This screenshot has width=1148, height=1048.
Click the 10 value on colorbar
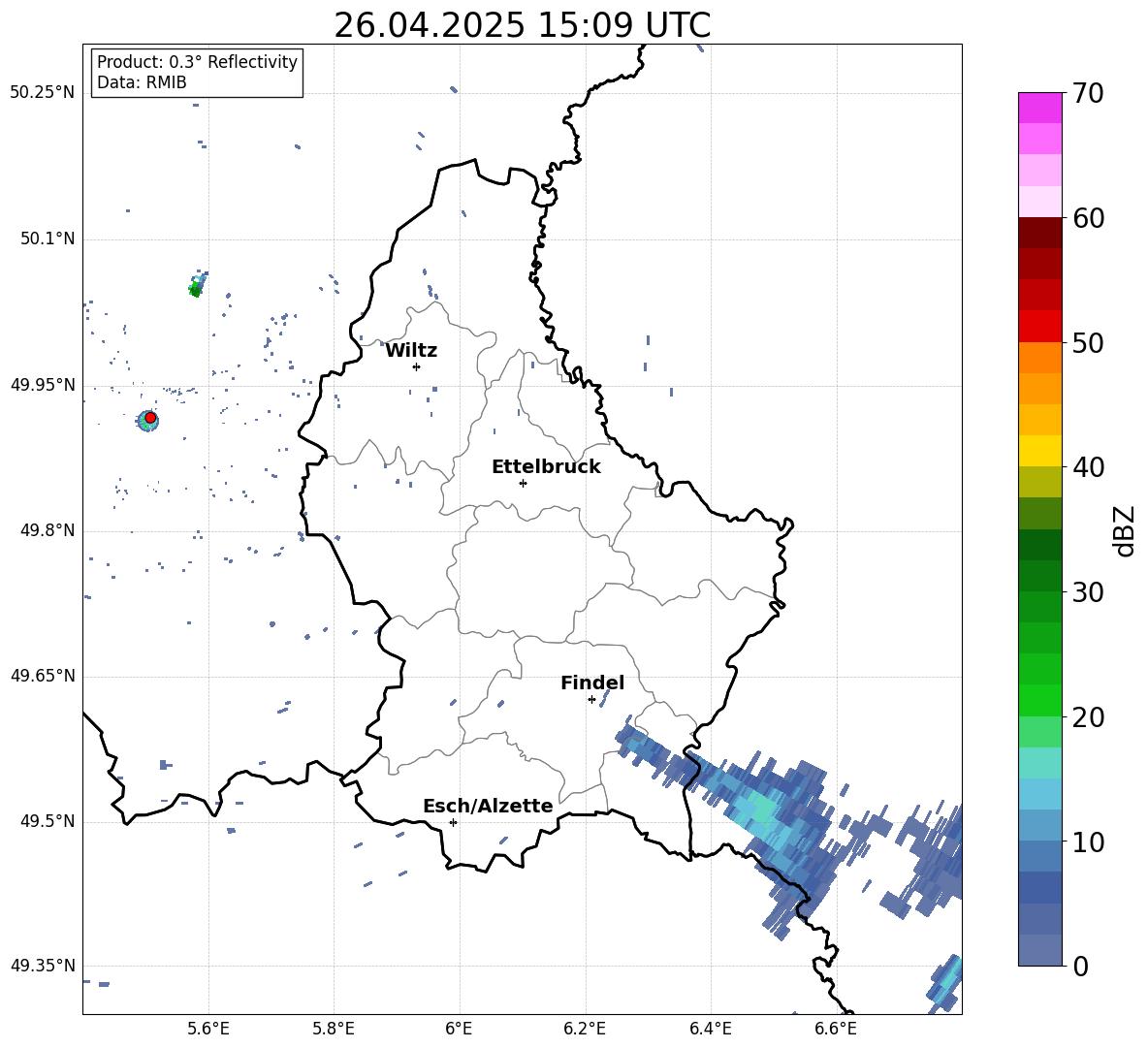click(1087, 842)
